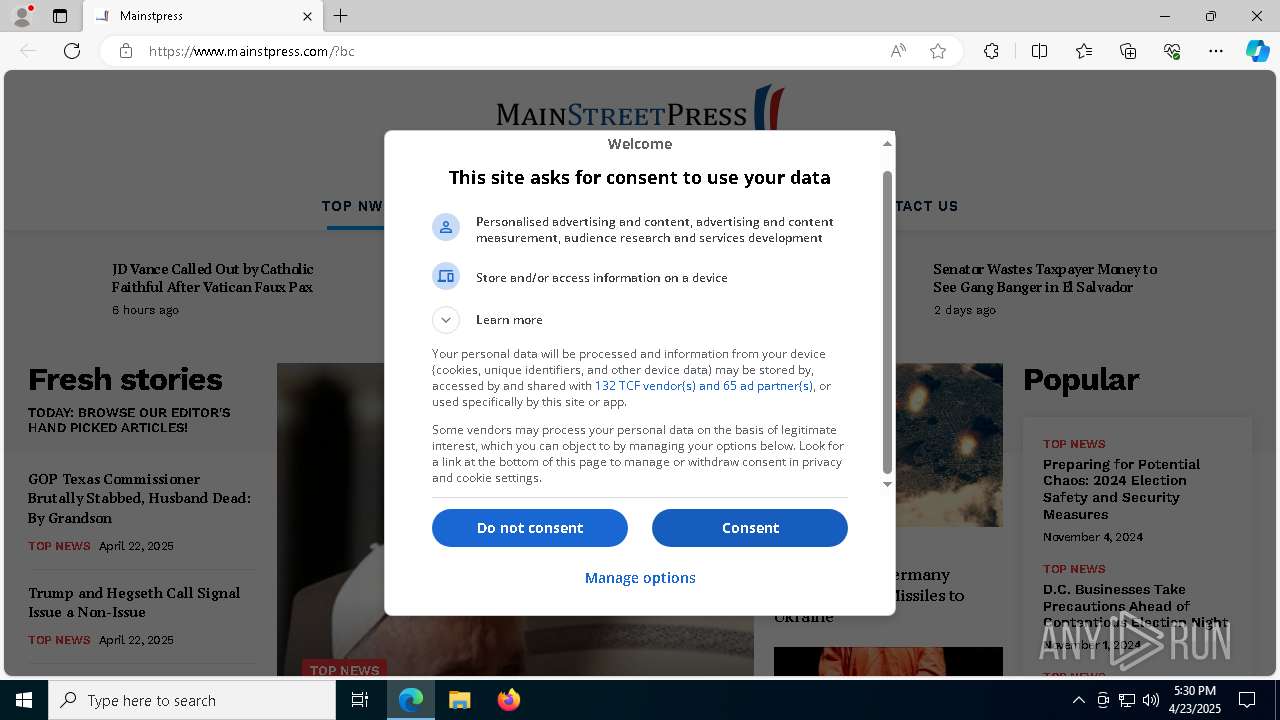Open Trump and Hegseth Signal article
The height and width of the screenshot is (720, 1280).
click(x=134, y=602)
